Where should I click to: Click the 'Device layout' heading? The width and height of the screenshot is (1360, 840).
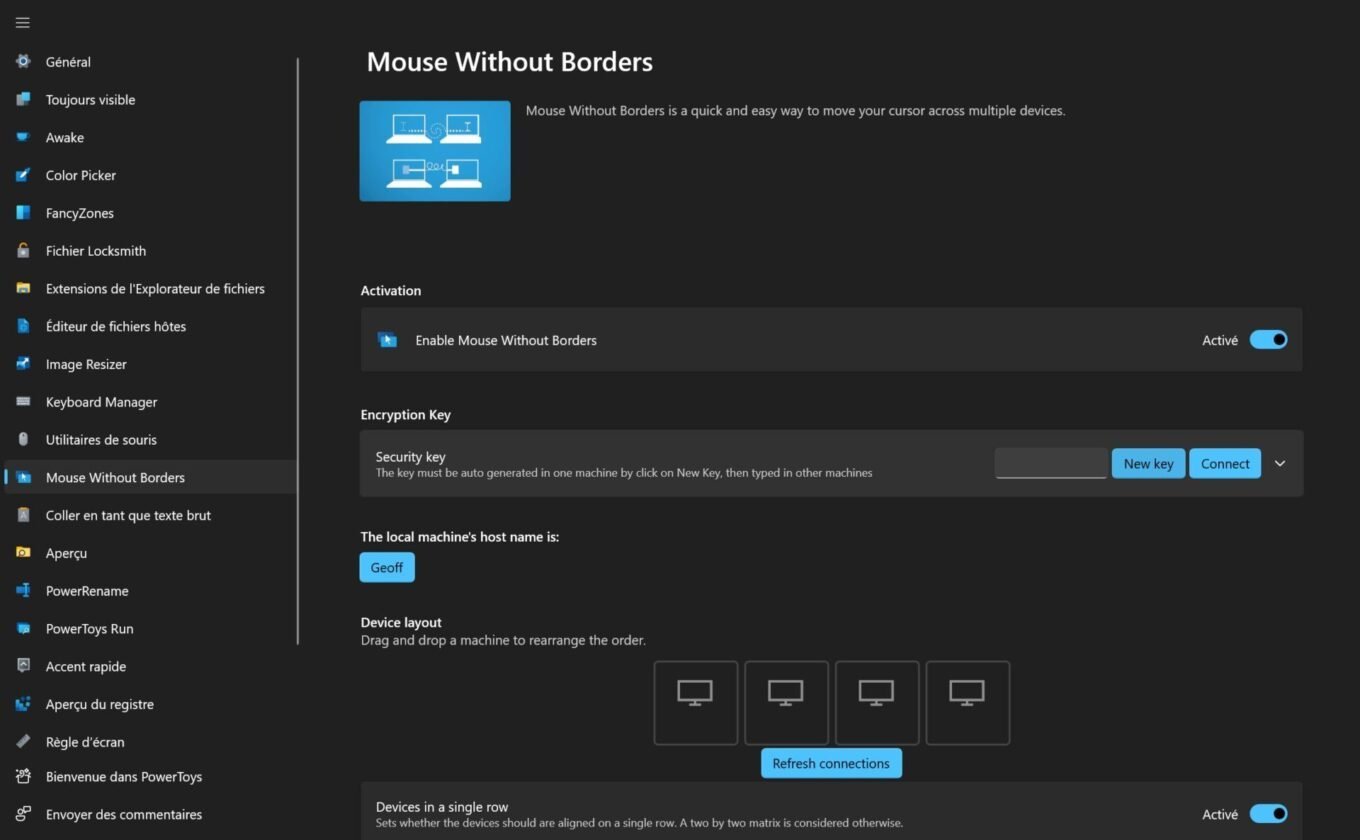pyautogui.click(x=401, y=622)
